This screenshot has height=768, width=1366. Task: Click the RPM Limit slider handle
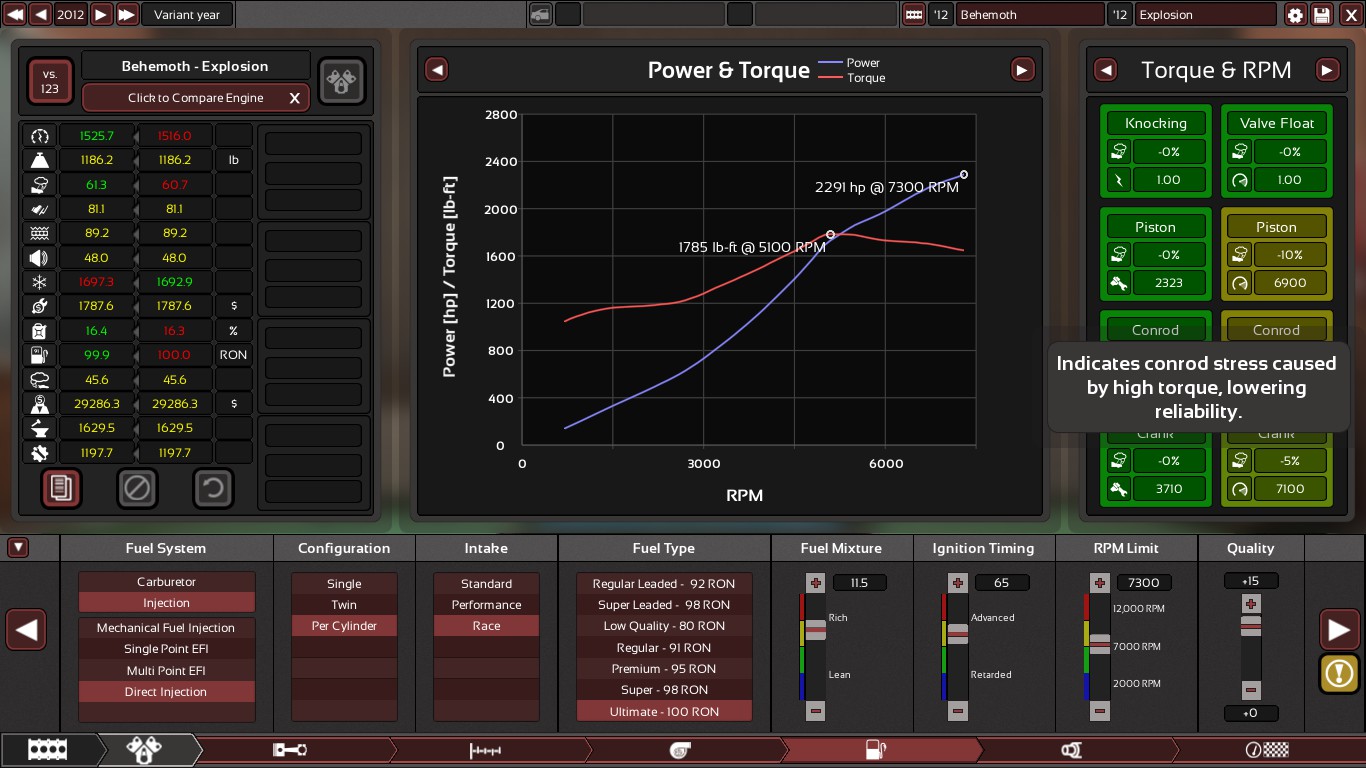click(x=1100, y=644)
